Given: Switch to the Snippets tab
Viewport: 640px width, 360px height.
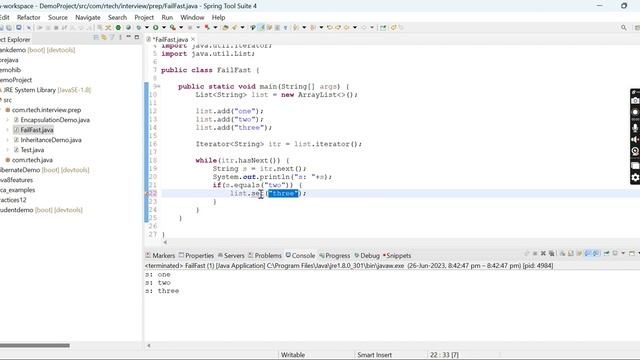Looking at the screenshot, I should point(397,256).
